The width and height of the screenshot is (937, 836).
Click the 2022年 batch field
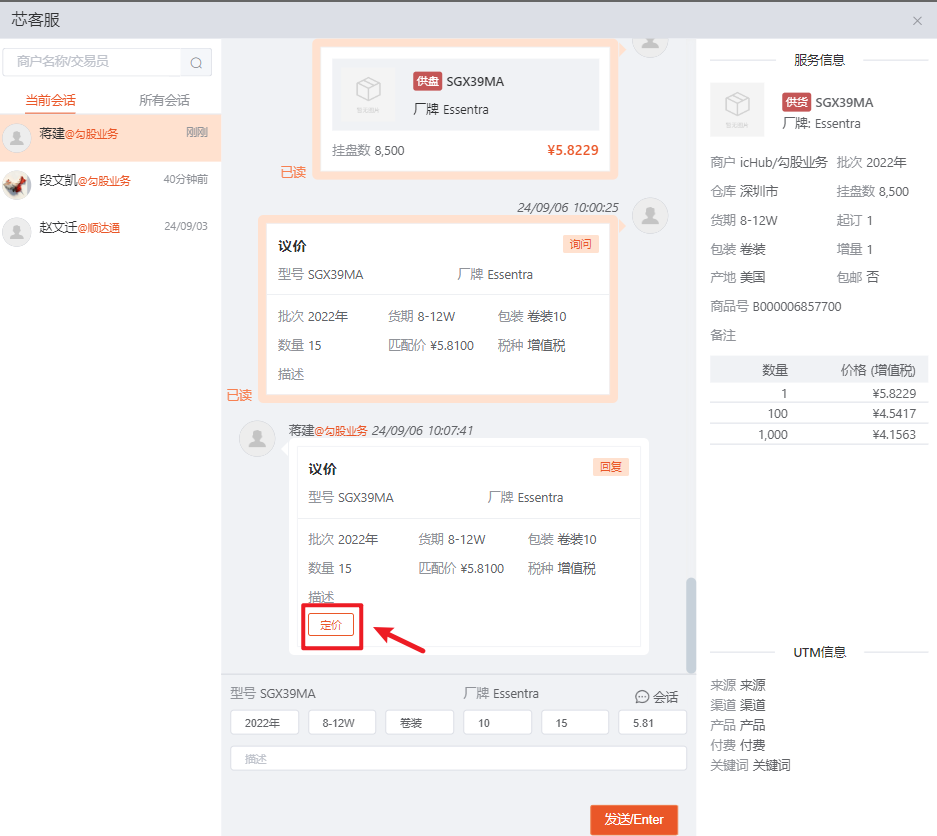(x=264, y=723)
